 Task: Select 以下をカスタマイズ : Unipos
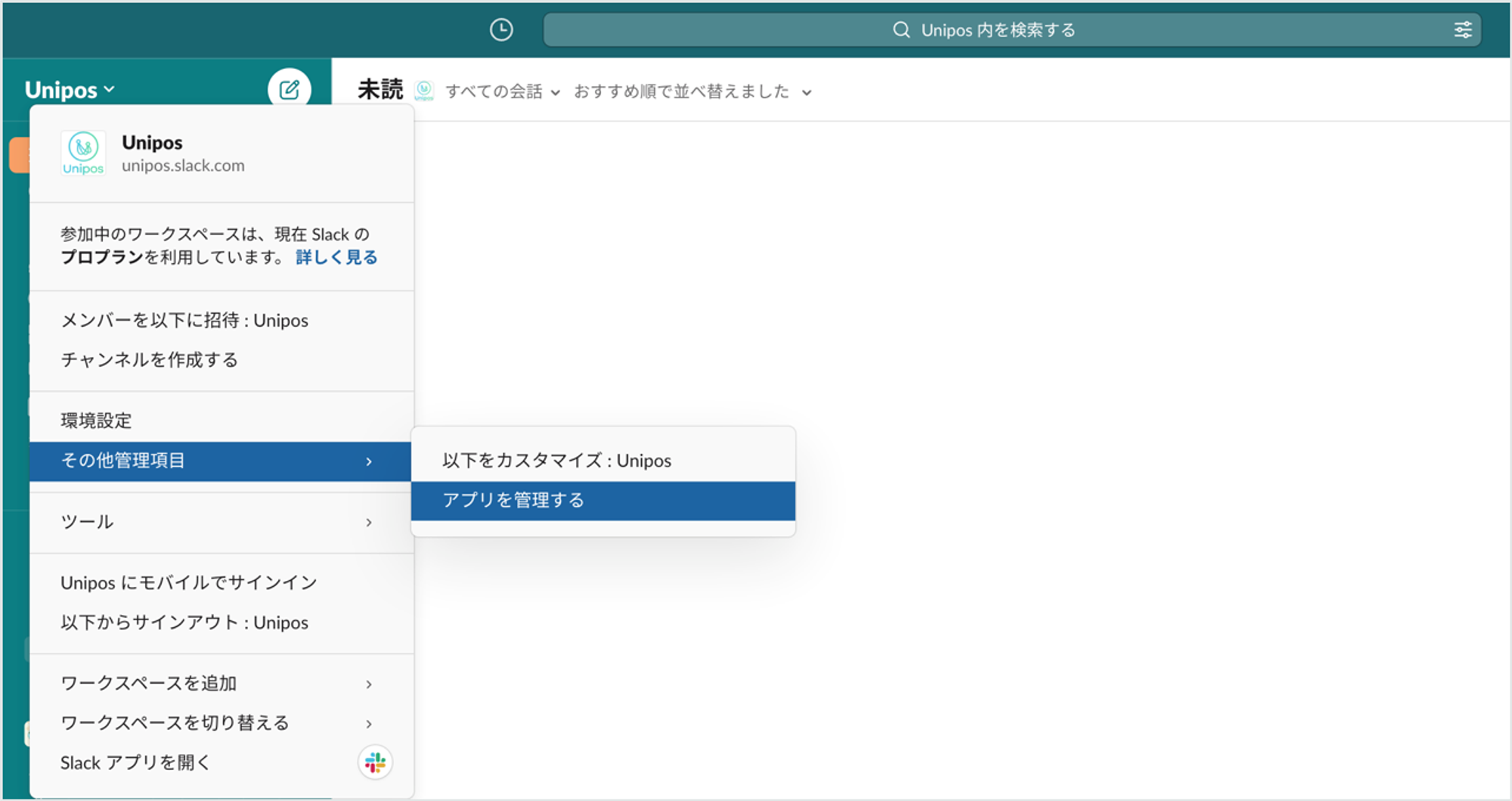603,461
